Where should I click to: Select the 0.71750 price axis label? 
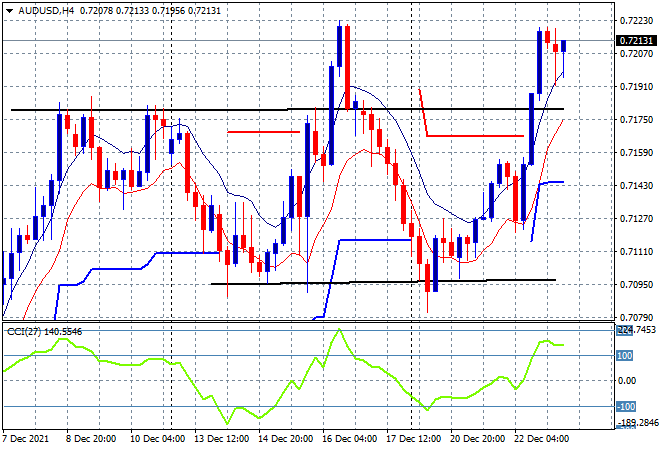tap(636, 120)
